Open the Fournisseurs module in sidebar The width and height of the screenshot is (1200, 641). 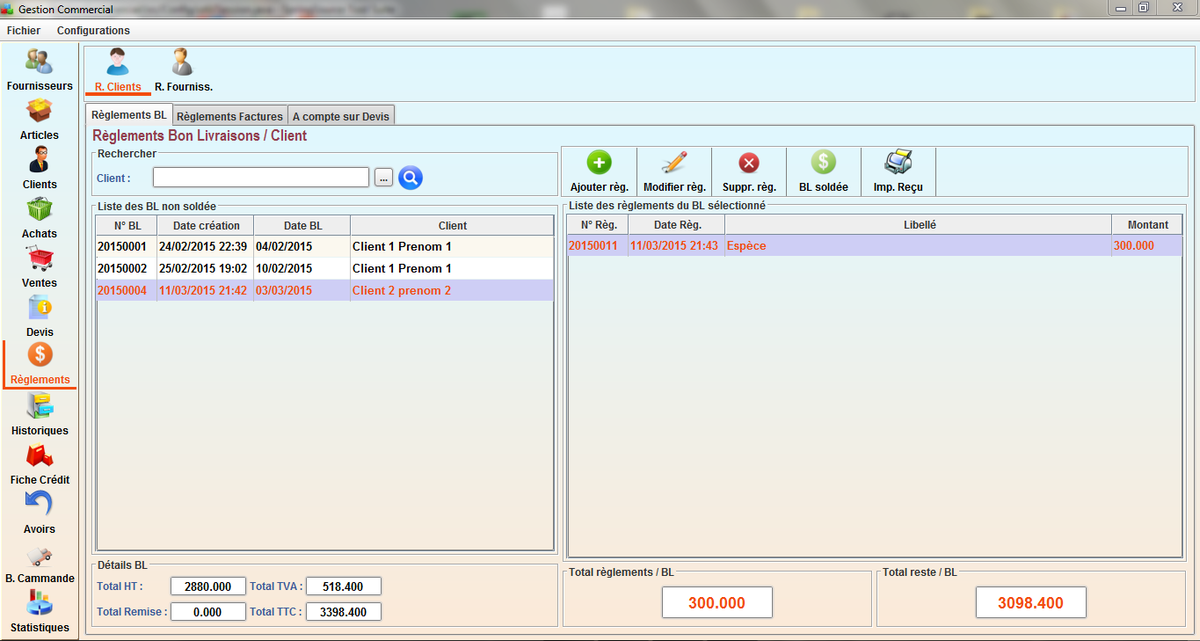coord(39,69)
